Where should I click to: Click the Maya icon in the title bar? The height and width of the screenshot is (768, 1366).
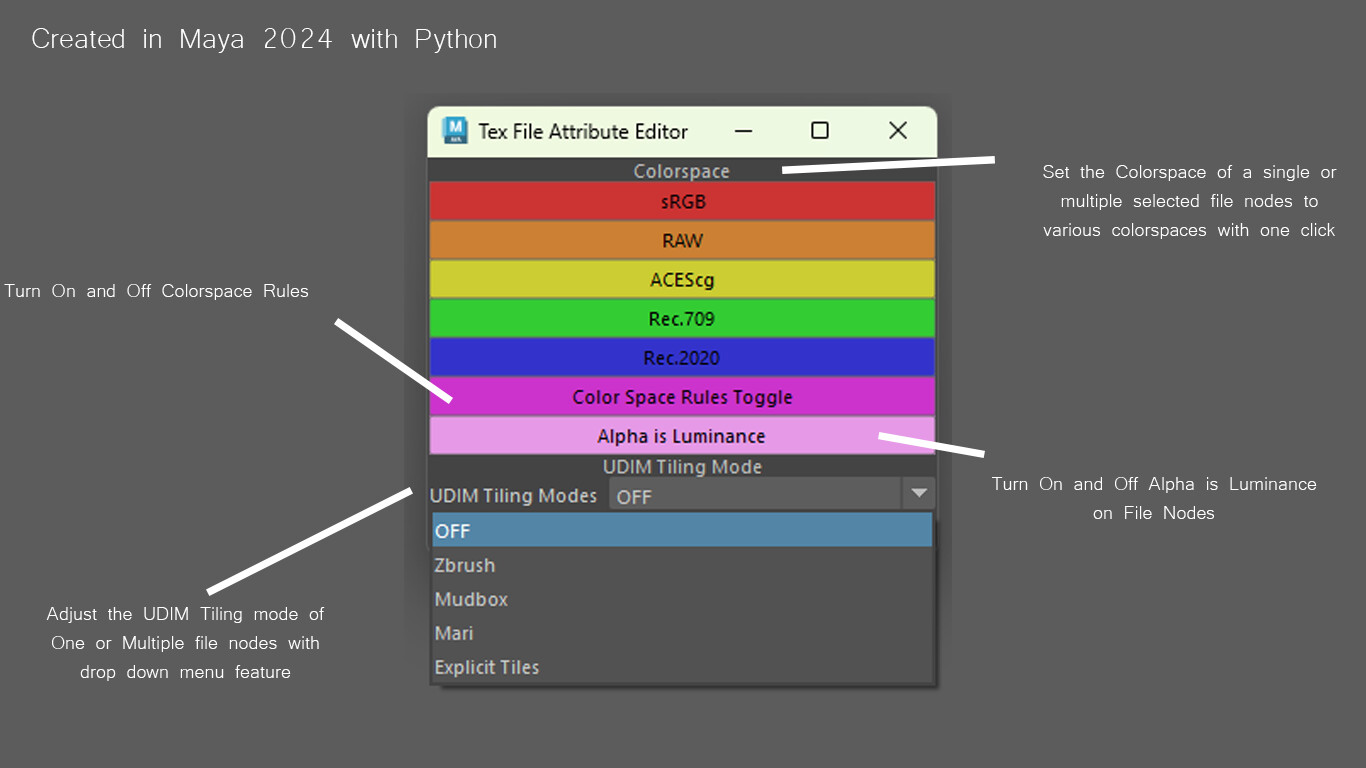point(455,131)
